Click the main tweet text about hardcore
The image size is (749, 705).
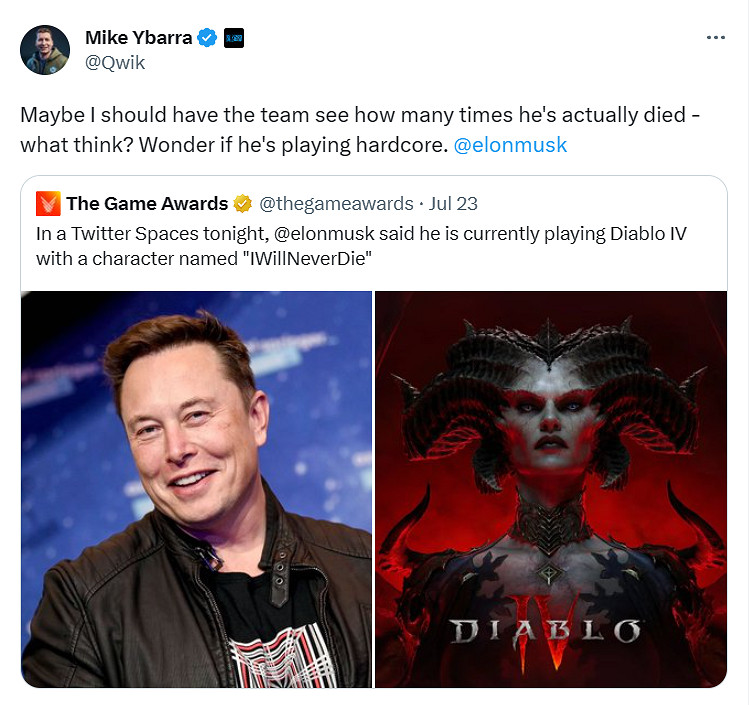[x=360, y=130]
